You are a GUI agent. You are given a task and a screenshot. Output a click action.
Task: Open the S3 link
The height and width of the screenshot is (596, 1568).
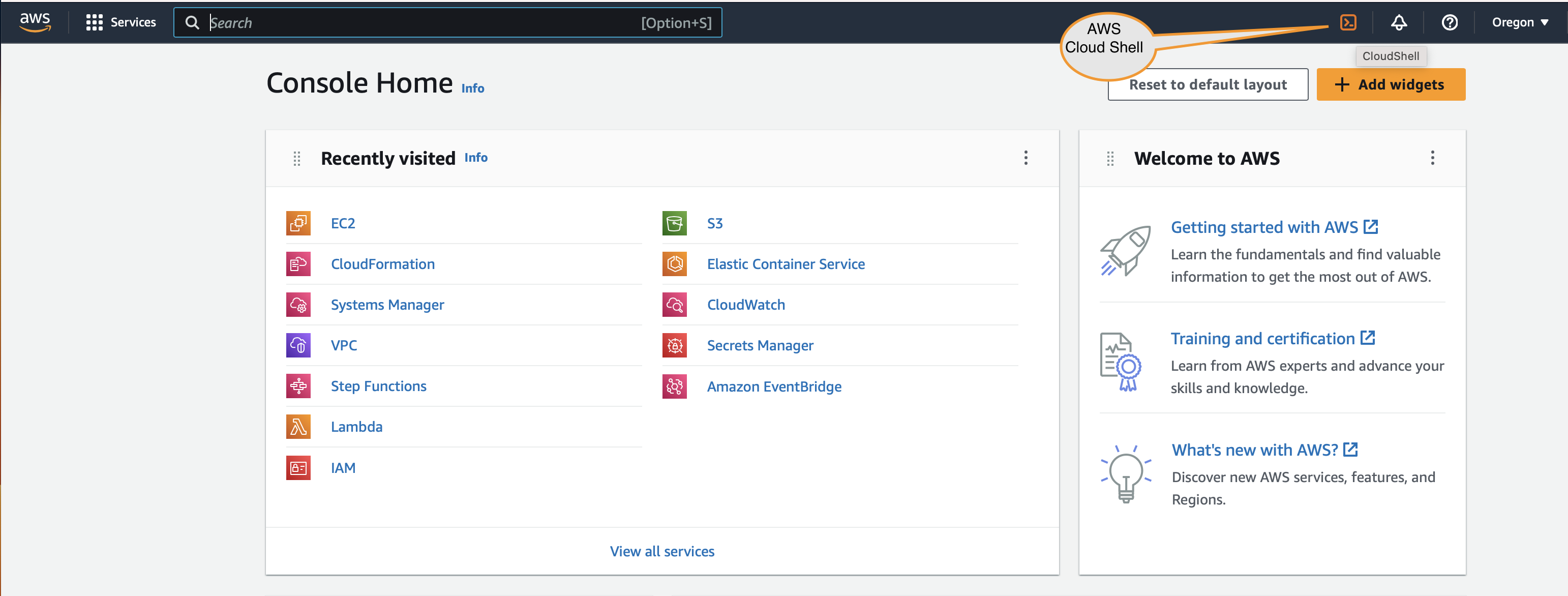point(715,223)
